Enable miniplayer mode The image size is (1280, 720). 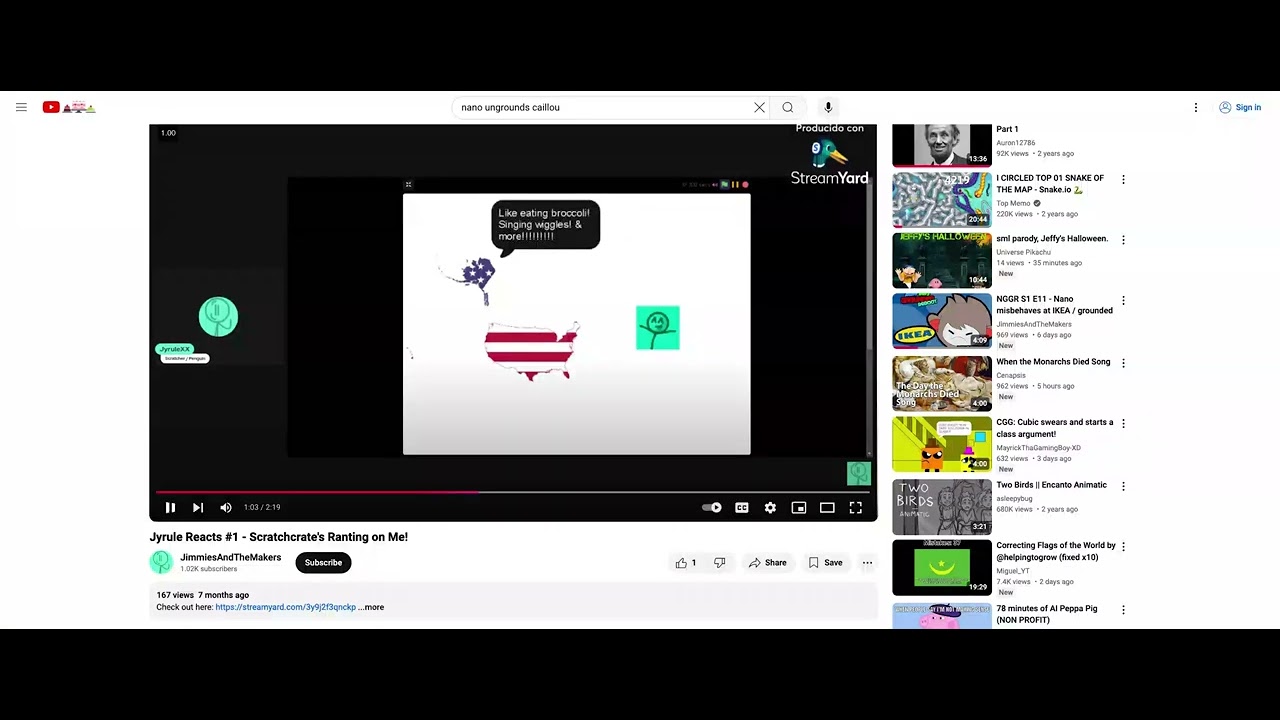(x=799, y=507)
